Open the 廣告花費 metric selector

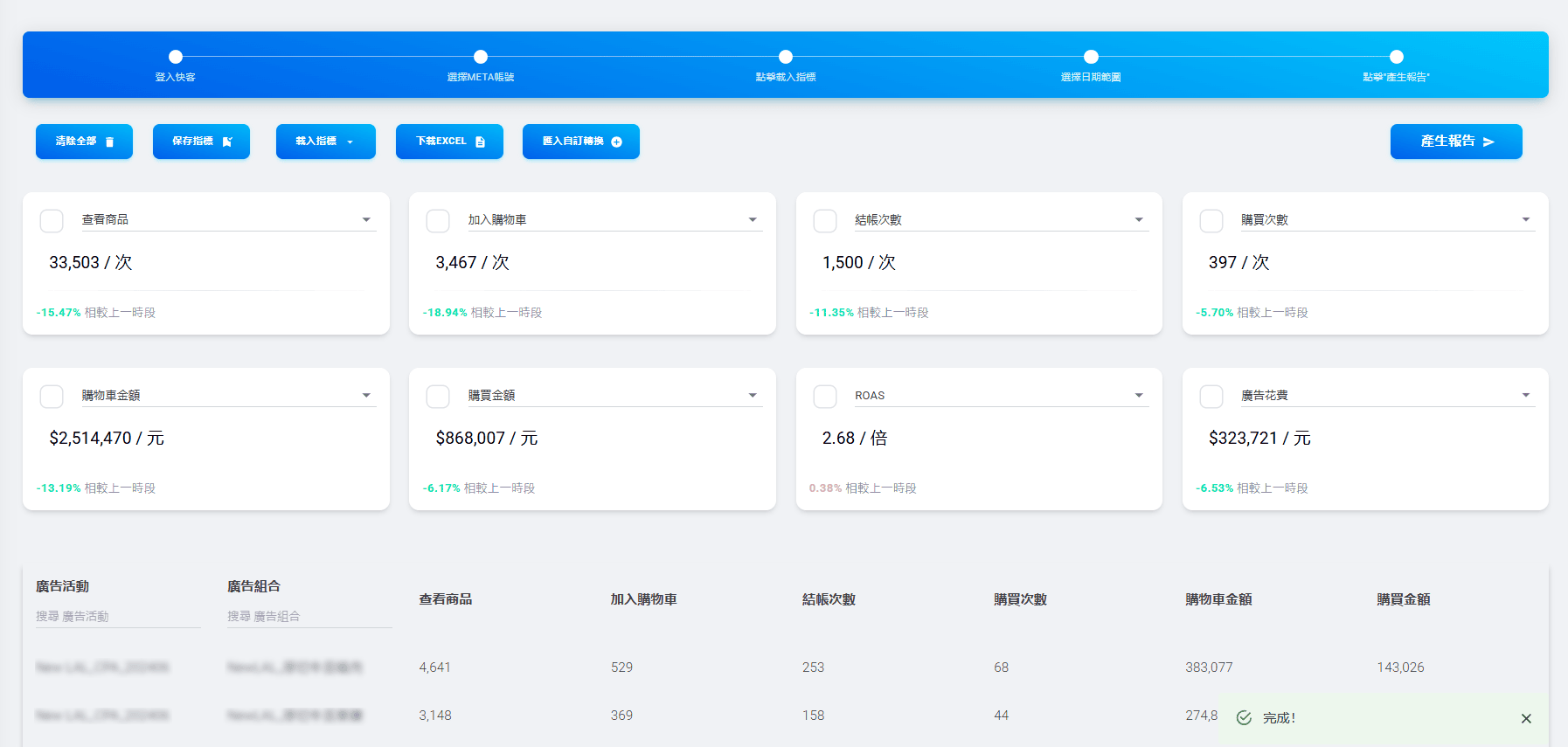click(x=1525, y=396)
